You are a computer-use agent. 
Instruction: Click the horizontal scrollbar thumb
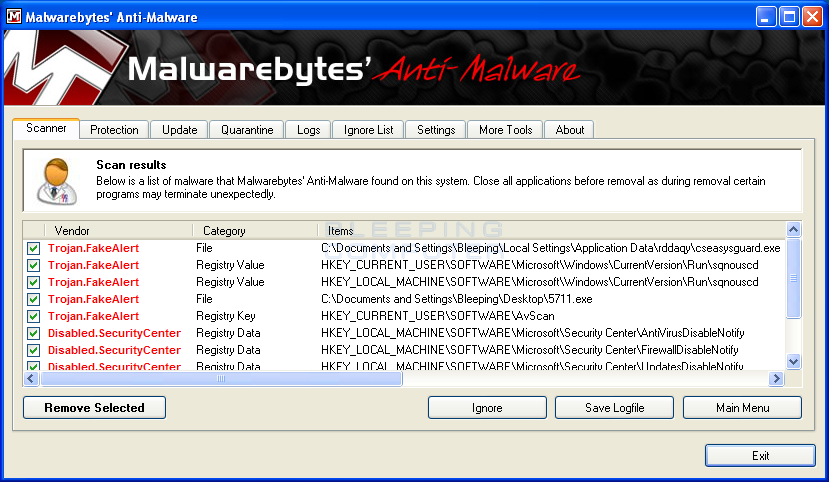(220, 379)
